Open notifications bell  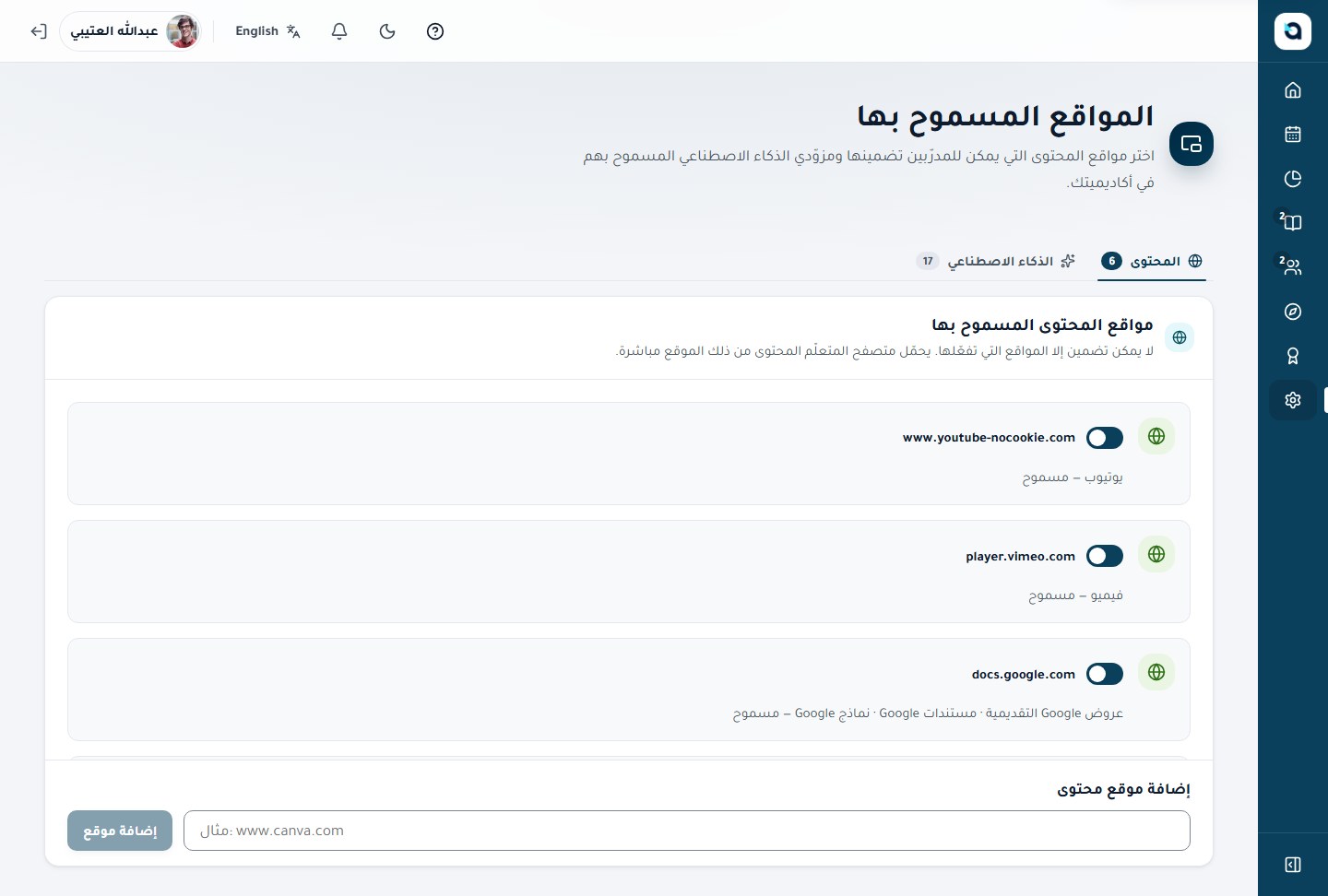click(339, 31)
